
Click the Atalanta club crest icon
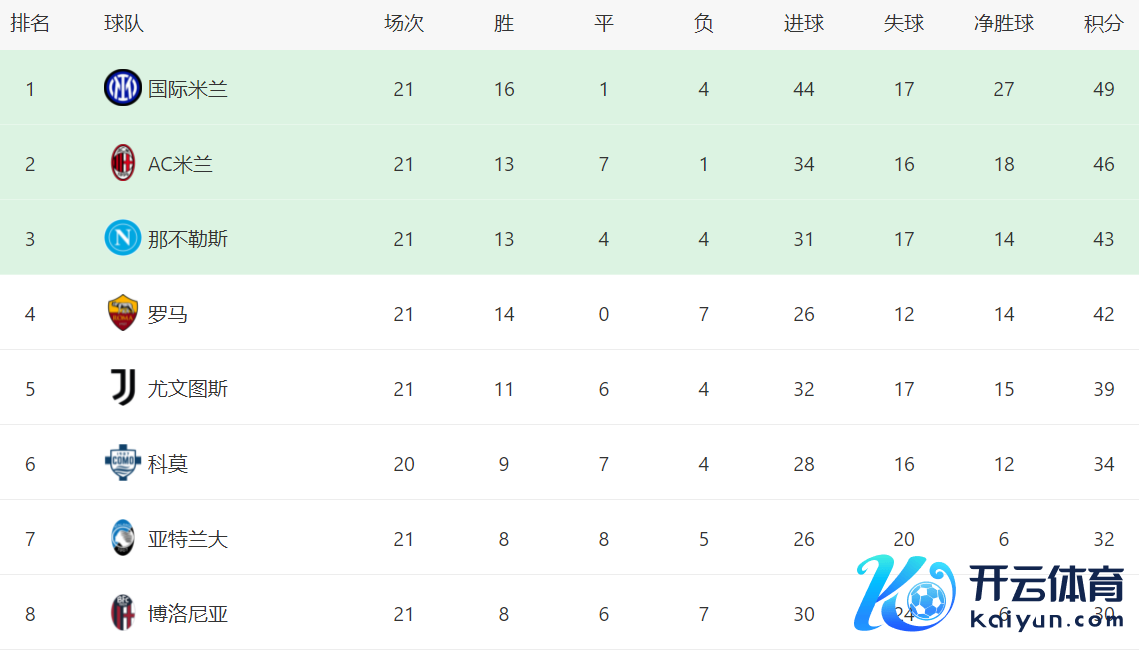(122, 538)
